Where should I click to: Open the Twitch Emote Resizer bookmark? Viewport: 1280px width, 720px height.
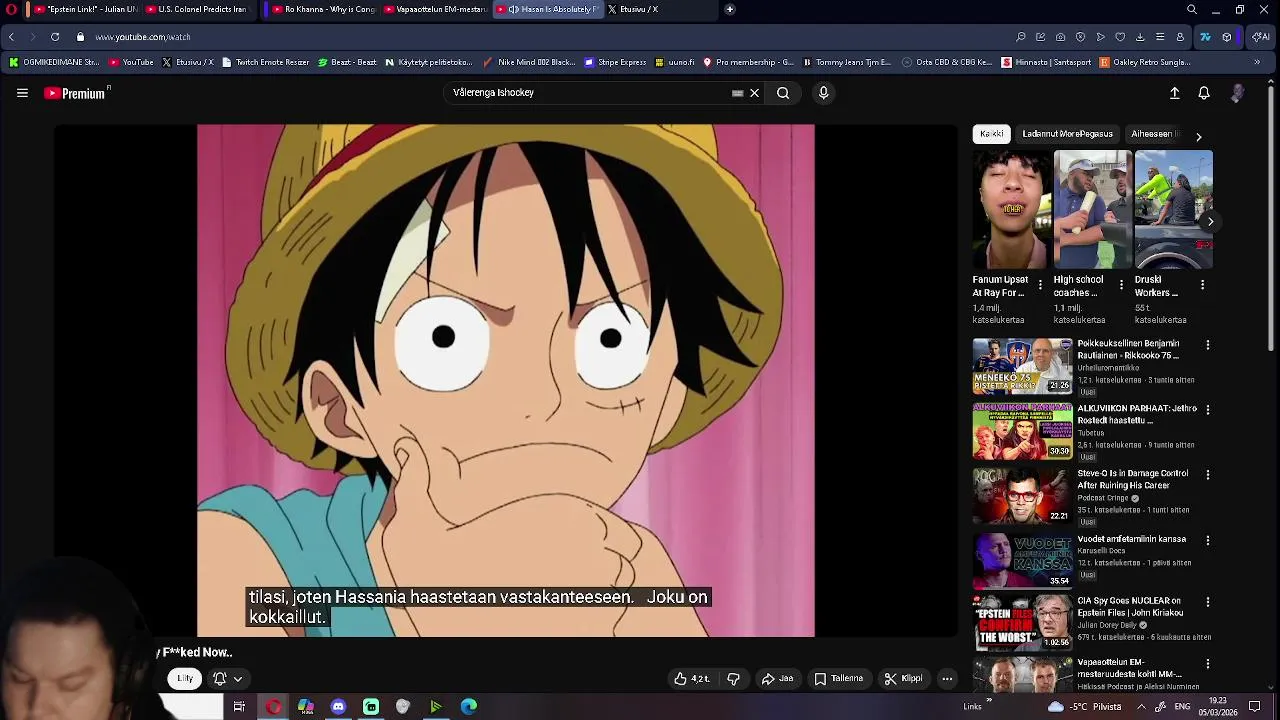click(265, 62)
